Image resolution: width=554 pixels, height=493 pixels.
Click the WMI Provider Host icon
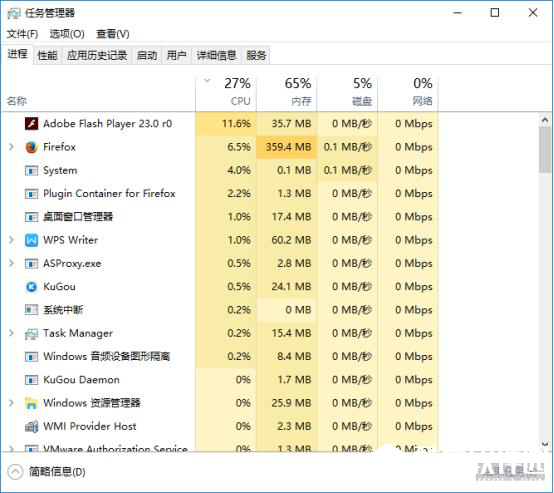tap(31, 427)
